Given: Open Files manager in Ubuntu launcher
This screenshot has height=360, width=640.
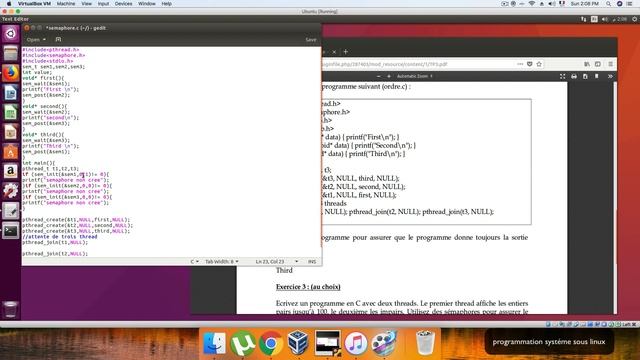Looking at the screenshot, I should pos(11,53).
